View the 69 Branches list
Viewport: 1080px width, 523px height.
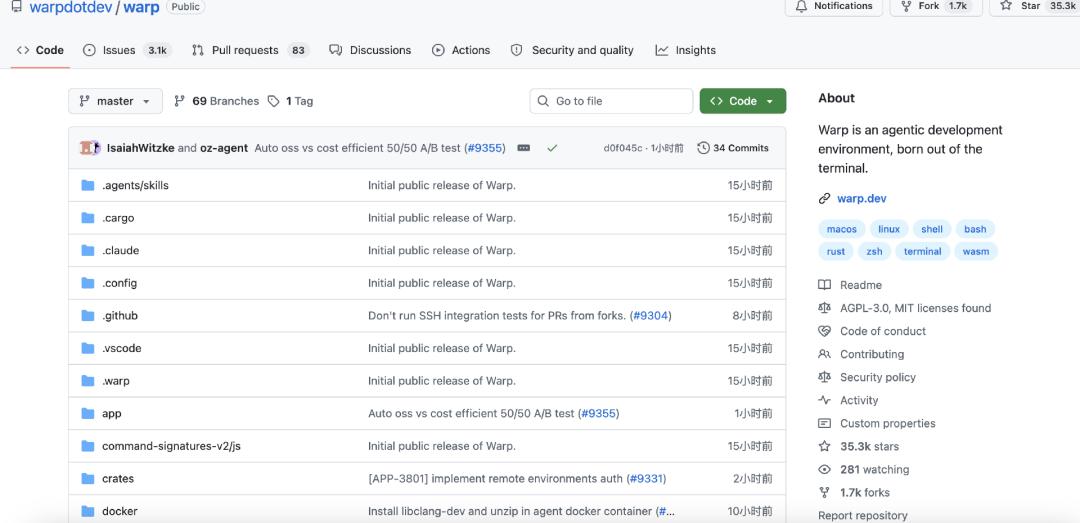(216, 101)
